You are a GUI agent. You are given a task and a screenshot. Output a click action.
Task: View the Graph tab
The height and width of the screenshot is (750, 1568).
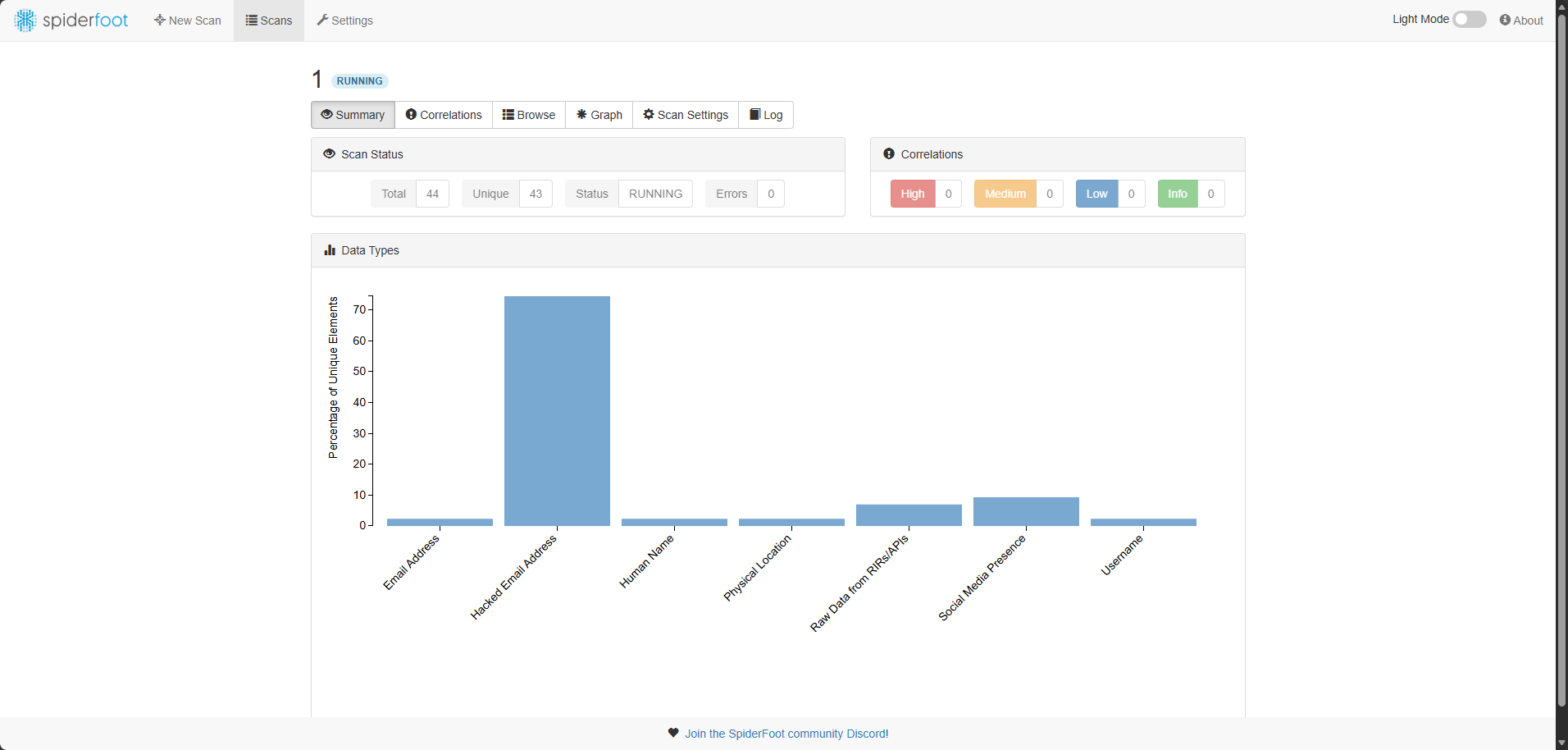coord(599,115)
